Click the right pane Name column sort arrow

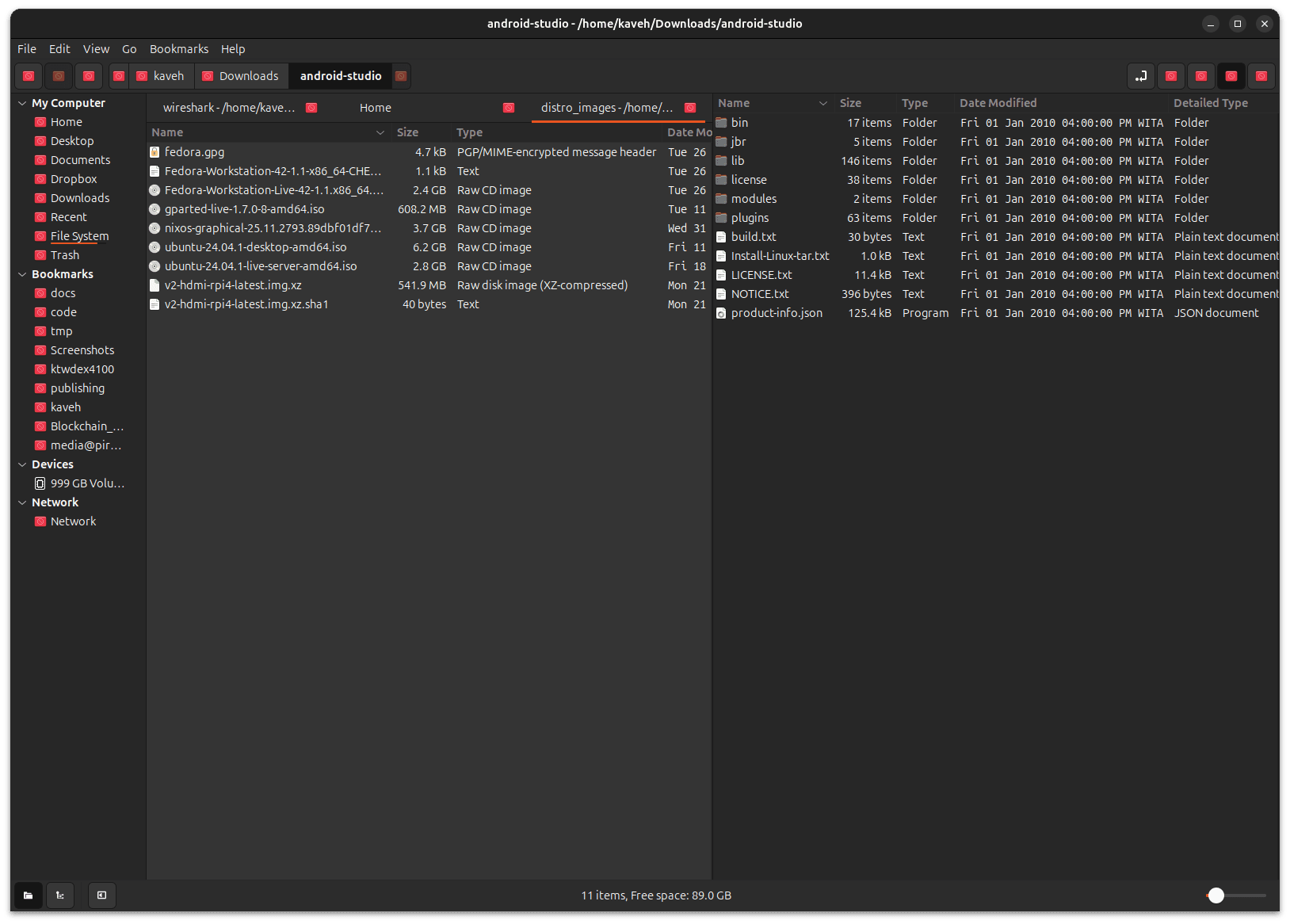pyautogui.click(x=823, y=103)
